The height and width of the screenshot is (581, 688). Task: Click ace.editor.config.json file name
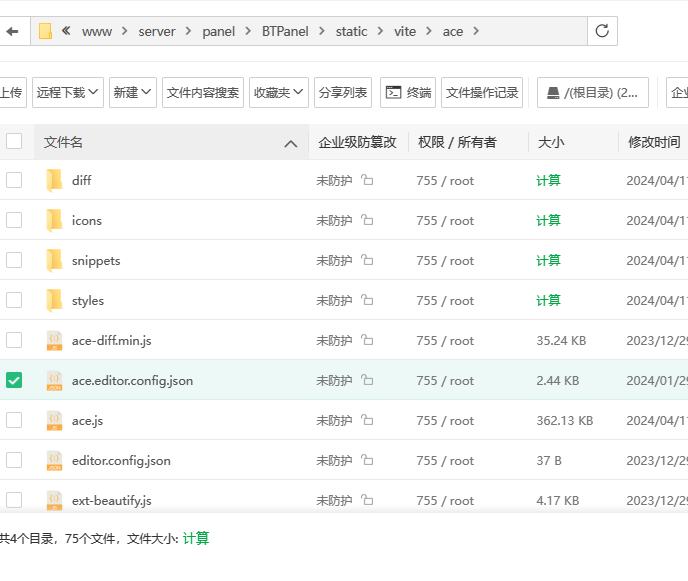tap(133, 381)
